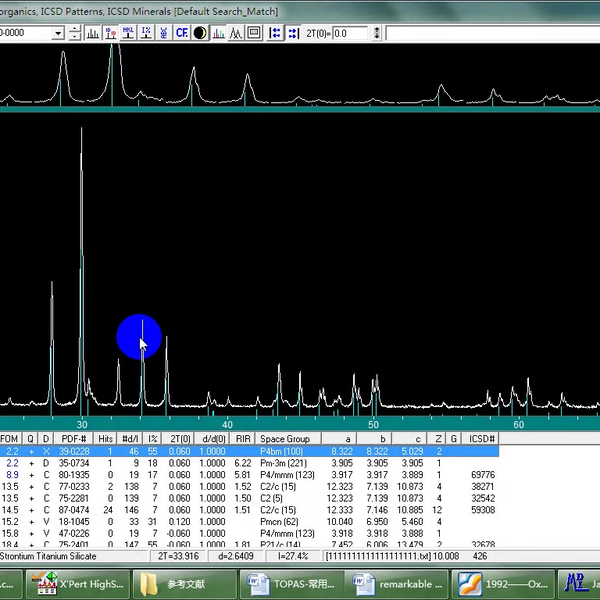The width and height of the screenshot is (600, 600).
Task: Select the PDF 39-0228 row
Action: pyautogui.click(x=74, y=452)
